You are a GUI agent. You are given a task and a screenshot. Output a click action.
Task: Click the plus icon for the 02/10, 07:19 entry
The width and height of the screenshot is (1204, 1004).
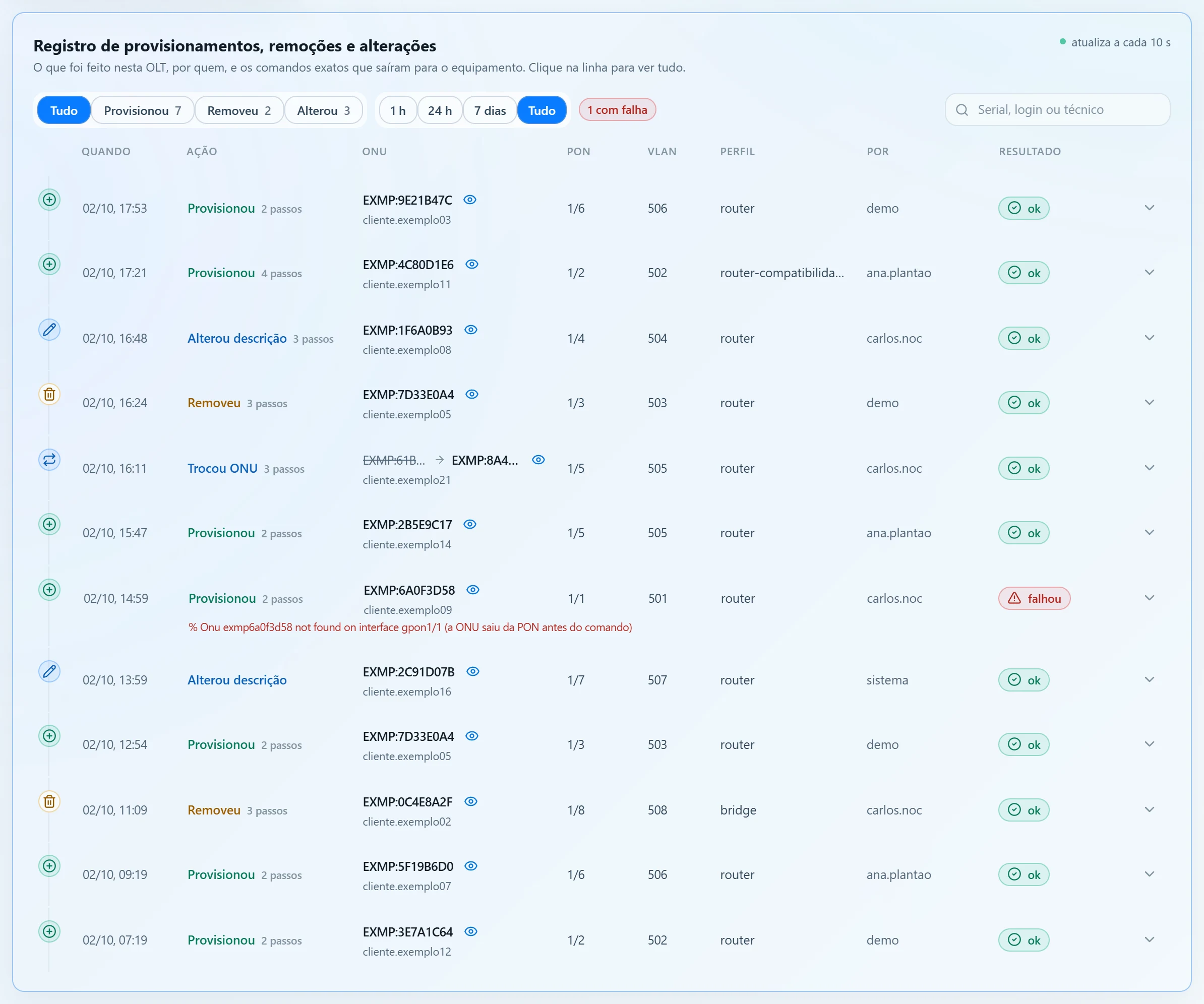click(49, 931)
